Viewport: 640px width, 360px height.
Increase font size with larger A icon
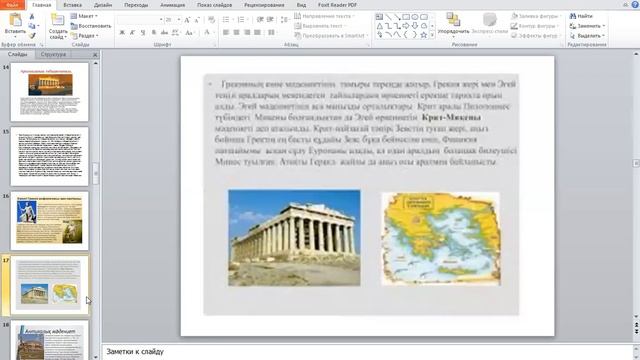[187, 20]
